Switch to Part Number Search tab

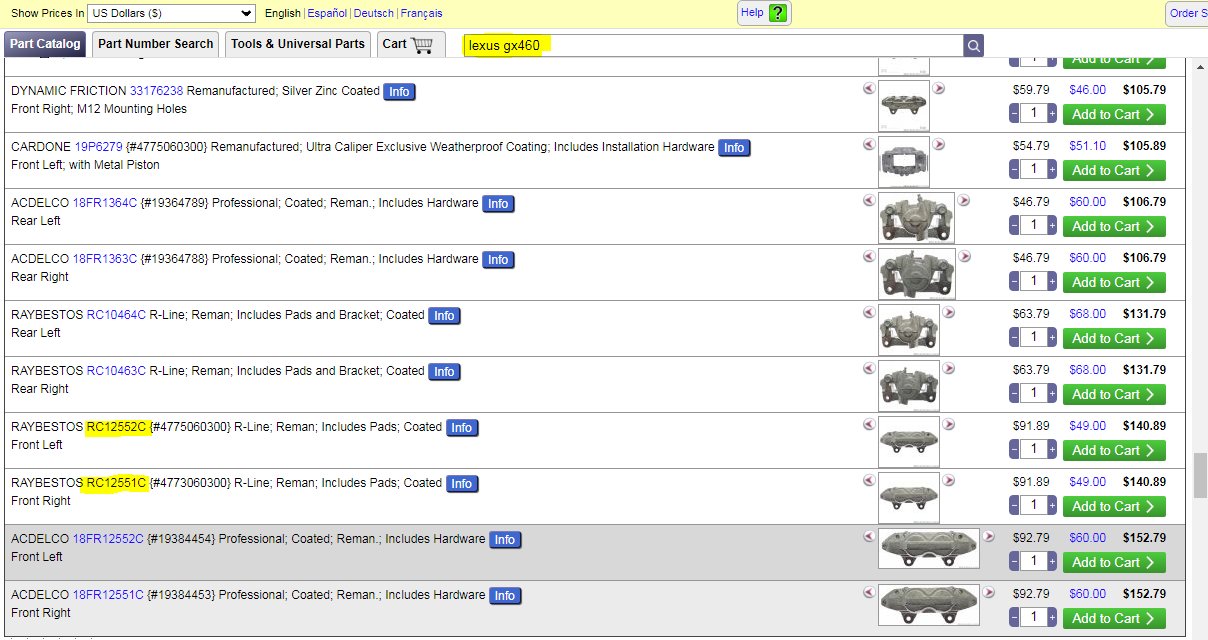(x=156, y=44)
